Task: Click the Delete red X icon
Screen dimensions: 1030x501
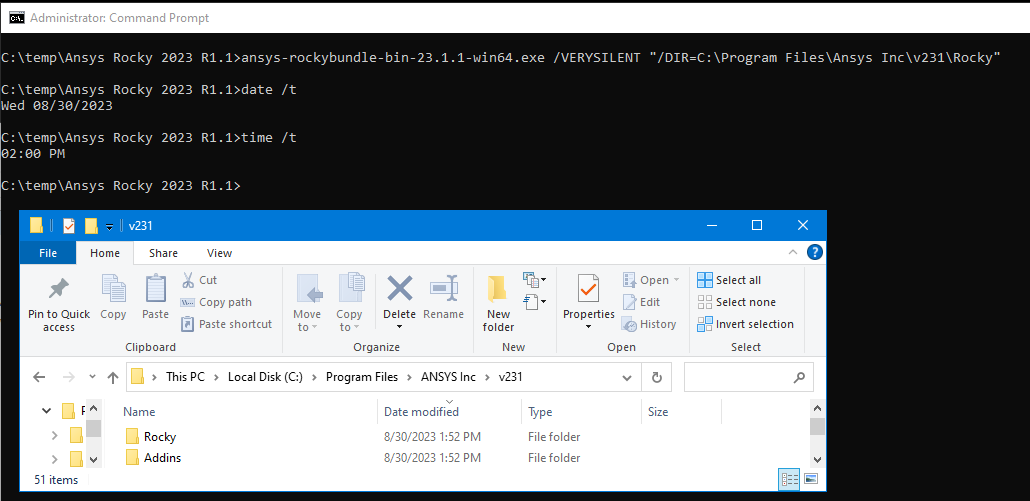Action: pyautogui.click(x=399, y=288)
